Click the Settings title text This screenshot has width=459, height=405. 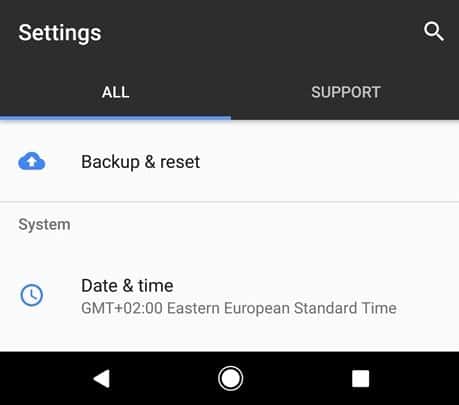tap(60, 33)
